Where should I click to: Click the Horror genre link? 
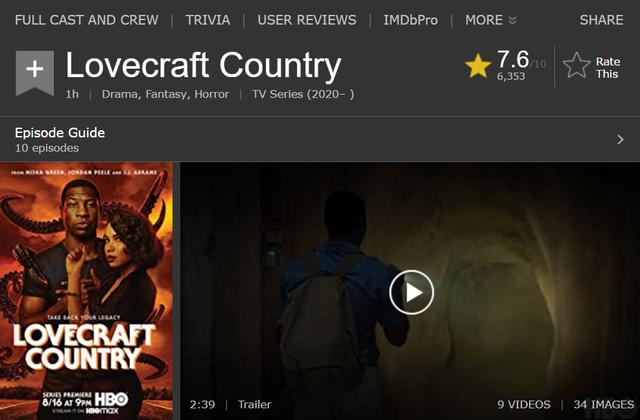pyautogui.click(x=211, y=94)
